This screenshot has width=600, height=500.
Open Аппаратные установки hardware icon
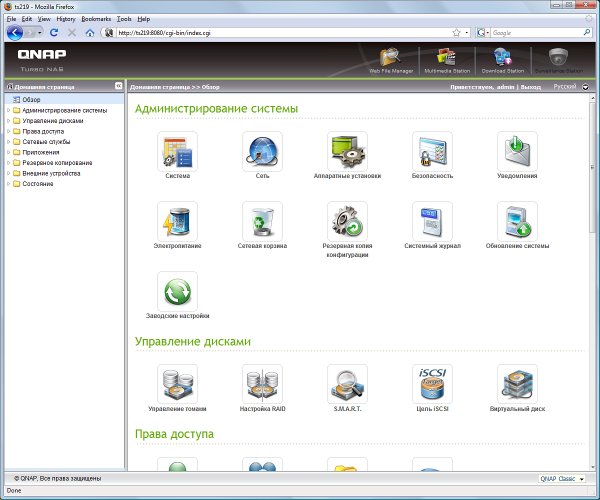click(347, 151)
